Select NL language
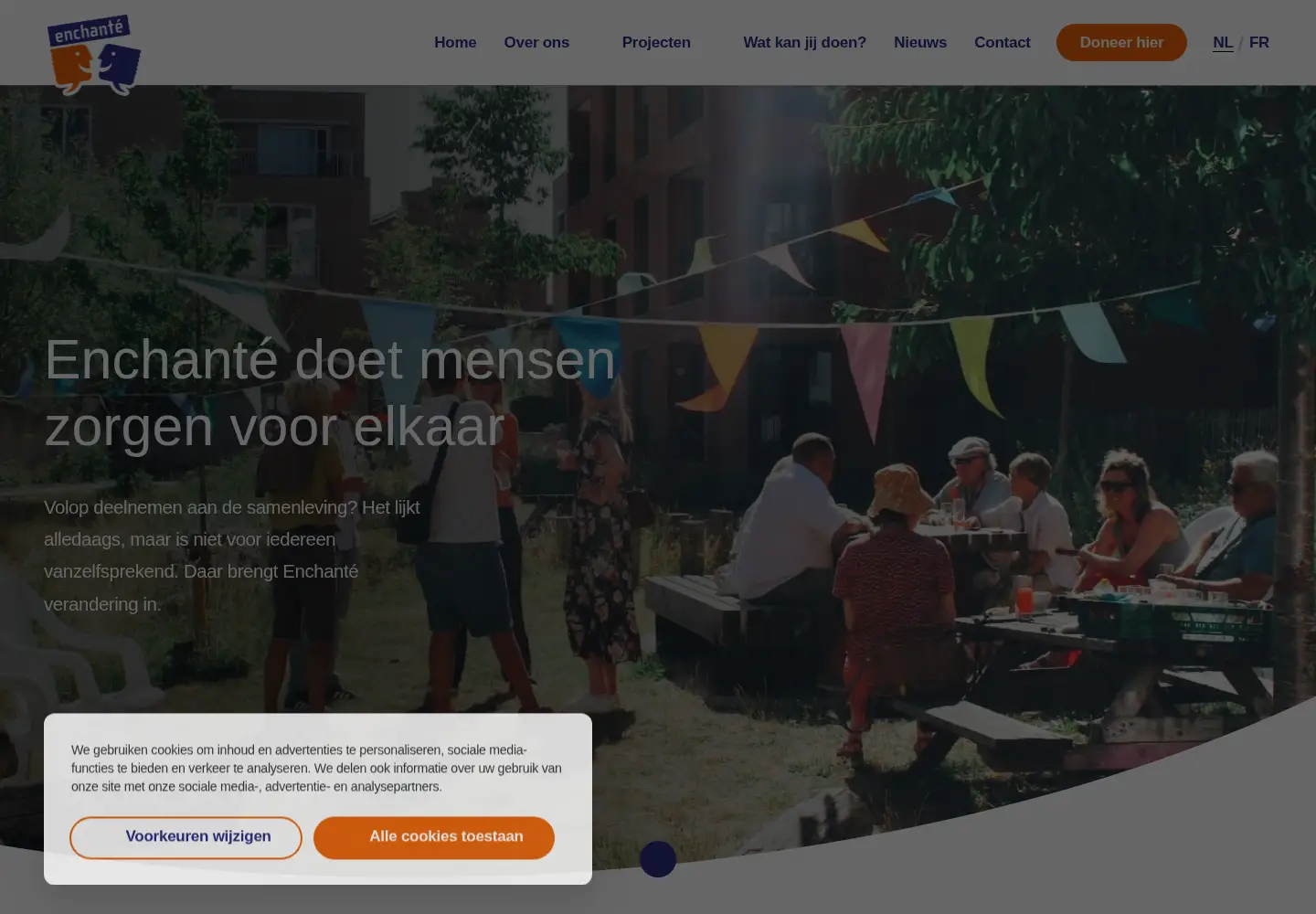The image size is (1316, 914). (1223, 42)
